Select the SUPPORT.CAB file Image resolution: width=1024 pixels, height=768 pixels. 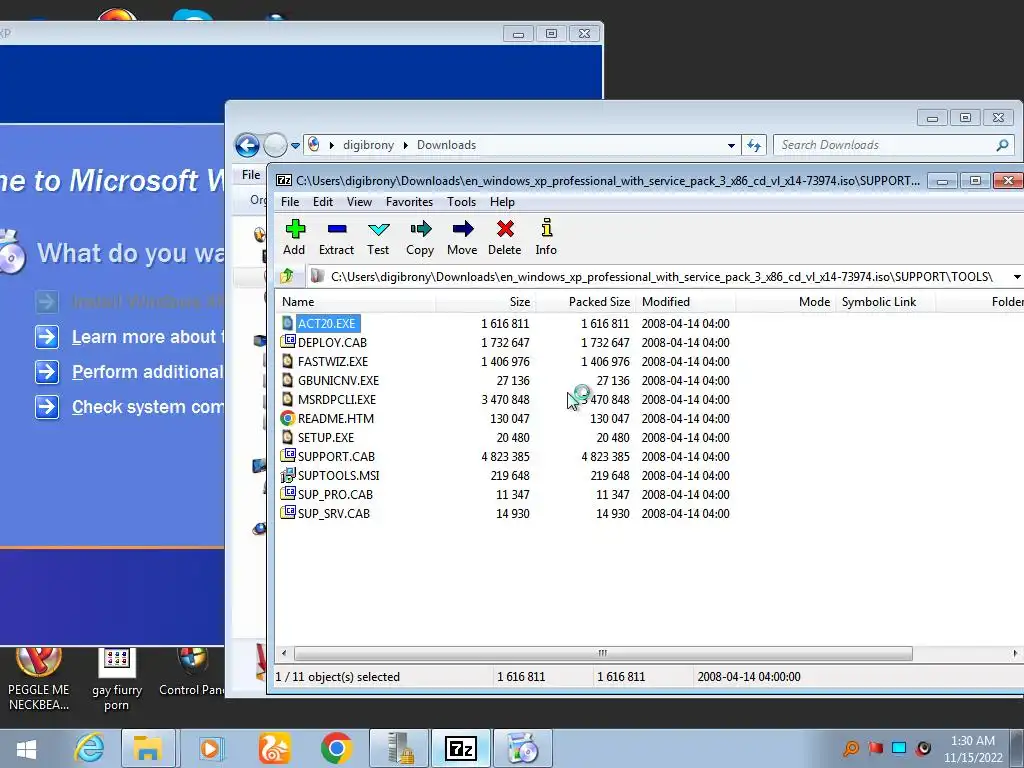click(336, 456)
